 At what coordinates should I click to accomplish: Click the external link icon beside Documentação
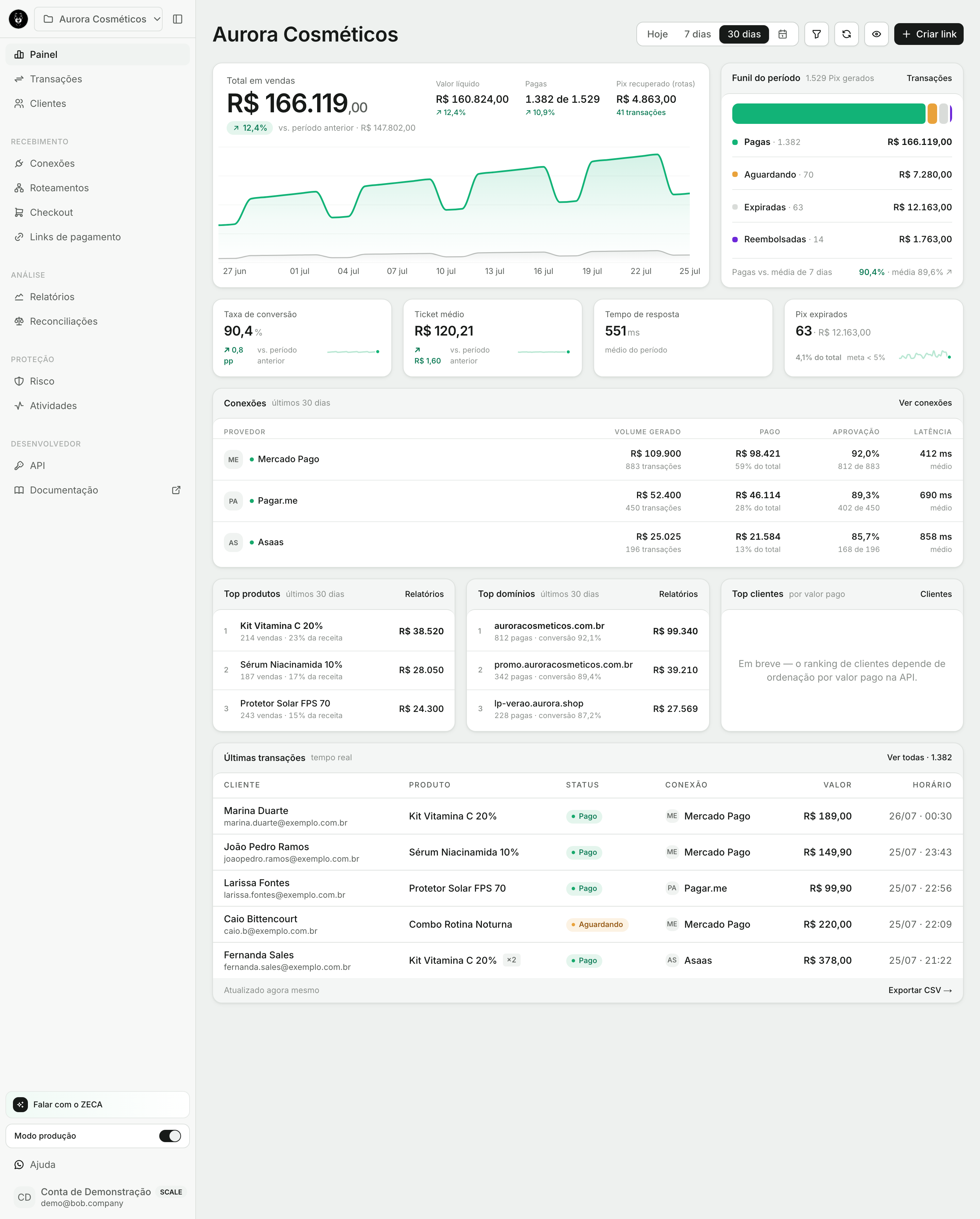click(x=176, y=490)
